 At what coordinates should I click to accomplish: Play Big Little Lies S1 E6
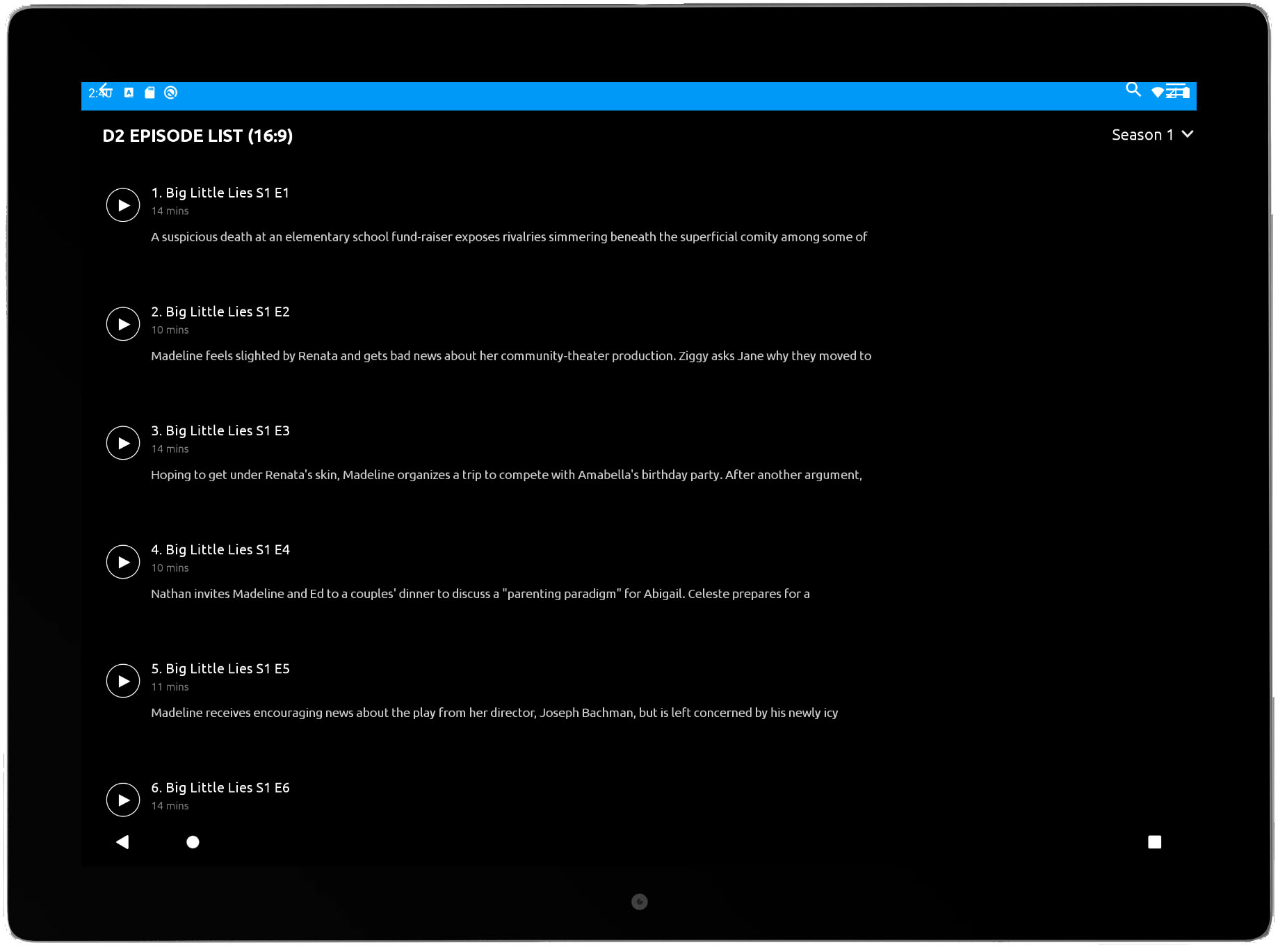pyautogui.click(x=123, y=800)
